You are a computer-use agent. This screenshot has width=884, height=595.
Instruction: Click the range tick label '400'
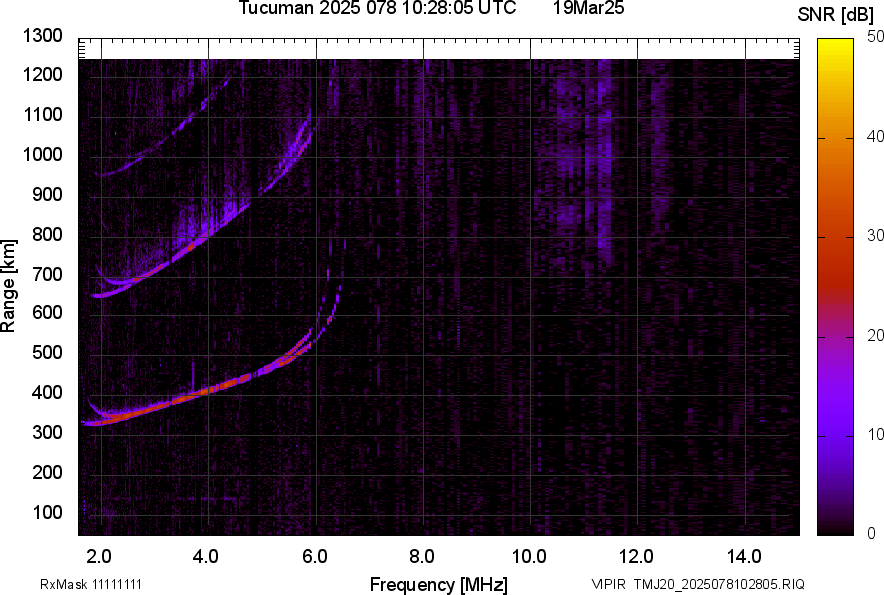pyautogui.click(x=47, y=393)
